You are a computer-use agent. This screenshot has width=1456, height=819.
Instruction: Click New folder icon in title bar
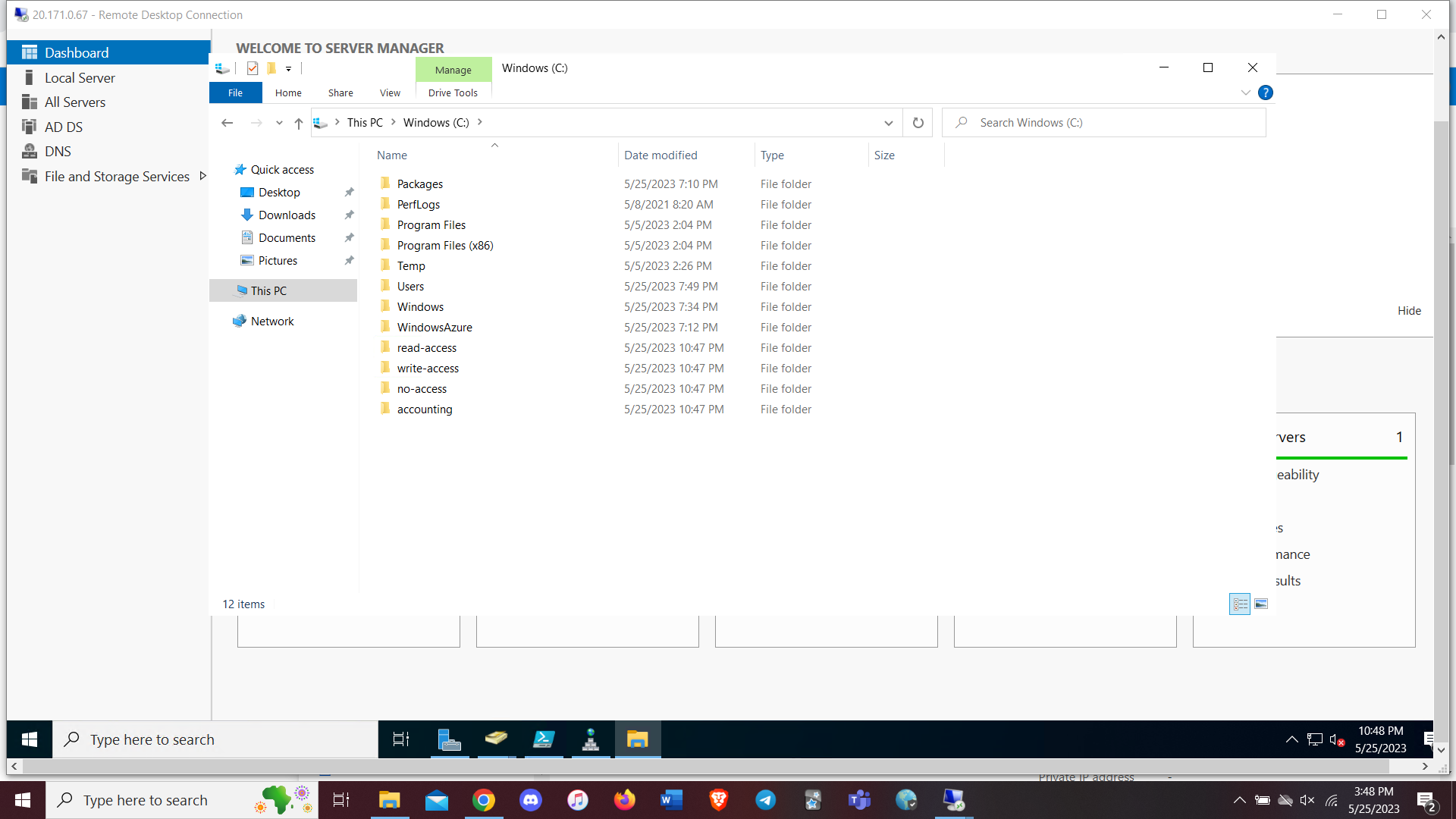point(271,68)
